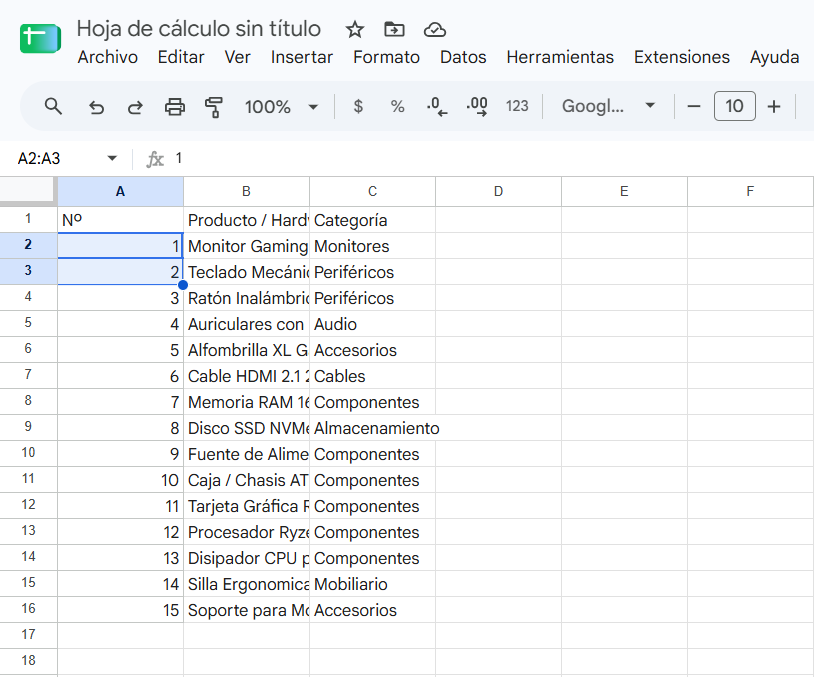Click the redo arrow
Viewport: 814px width, 677px height.
tap(135, 107)
